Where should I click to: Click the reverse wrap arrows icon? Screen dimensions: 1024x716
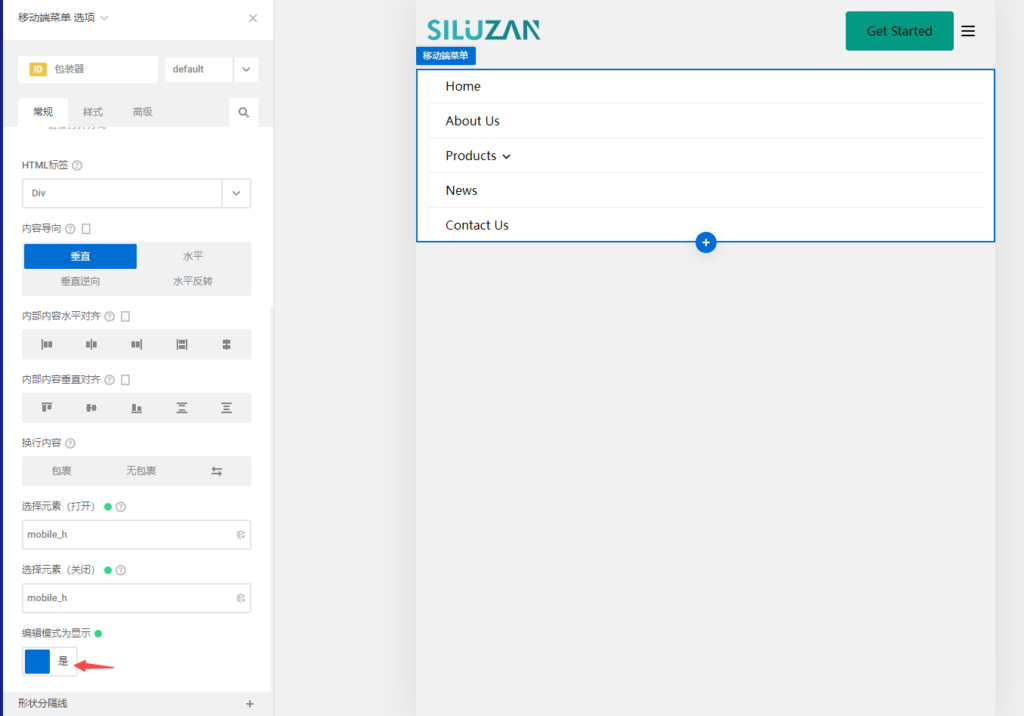click(x=216, y=471)
